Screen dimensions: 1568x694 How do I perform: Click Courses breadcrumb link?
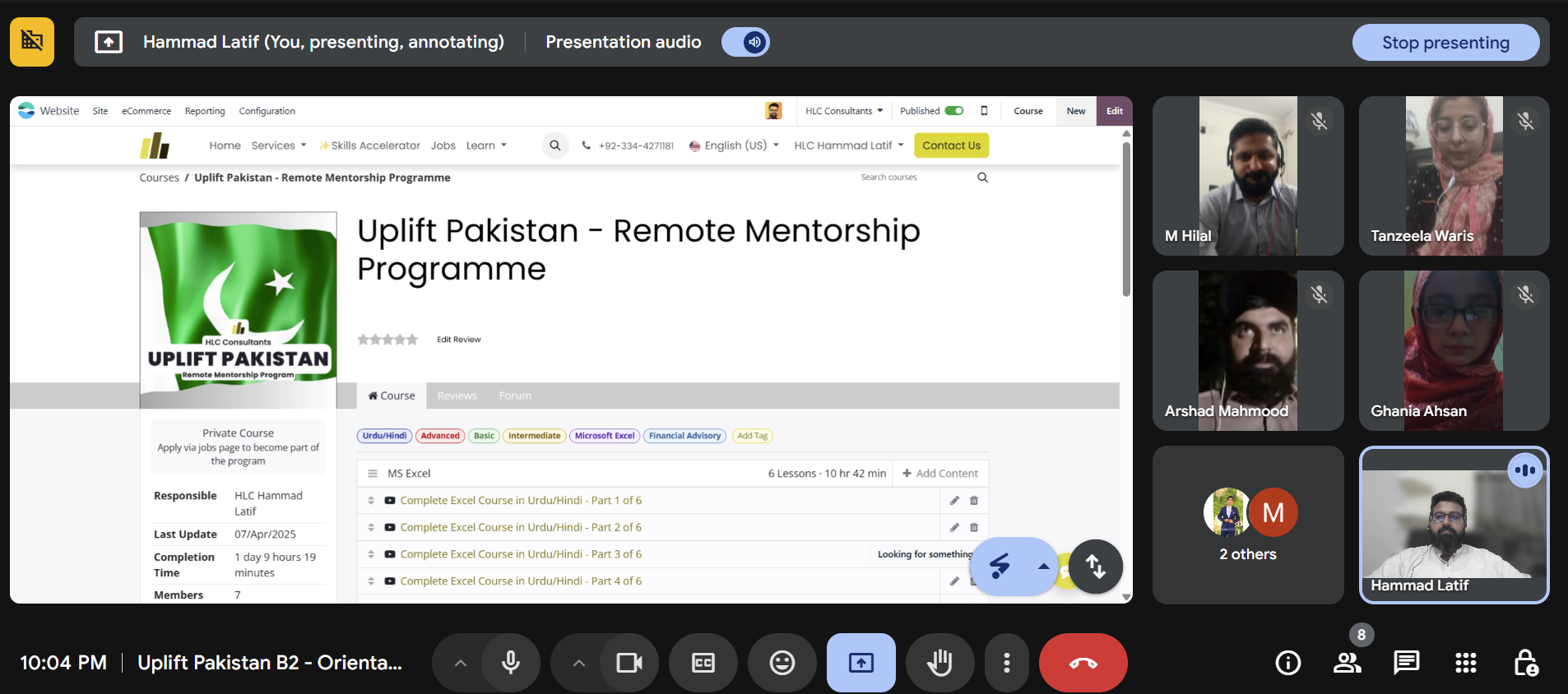point(159,178)
